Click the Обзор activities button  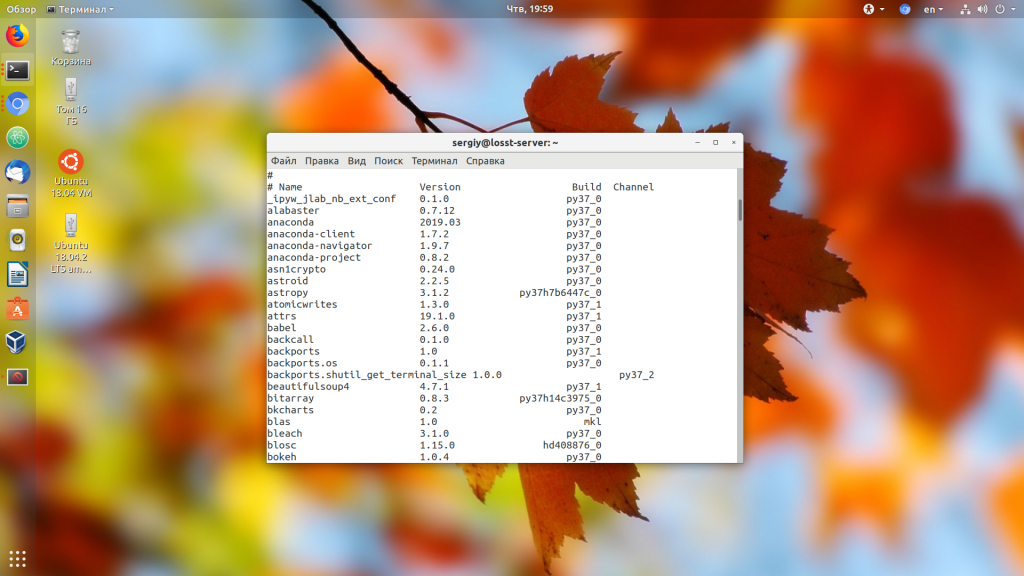tap(21, 9)
